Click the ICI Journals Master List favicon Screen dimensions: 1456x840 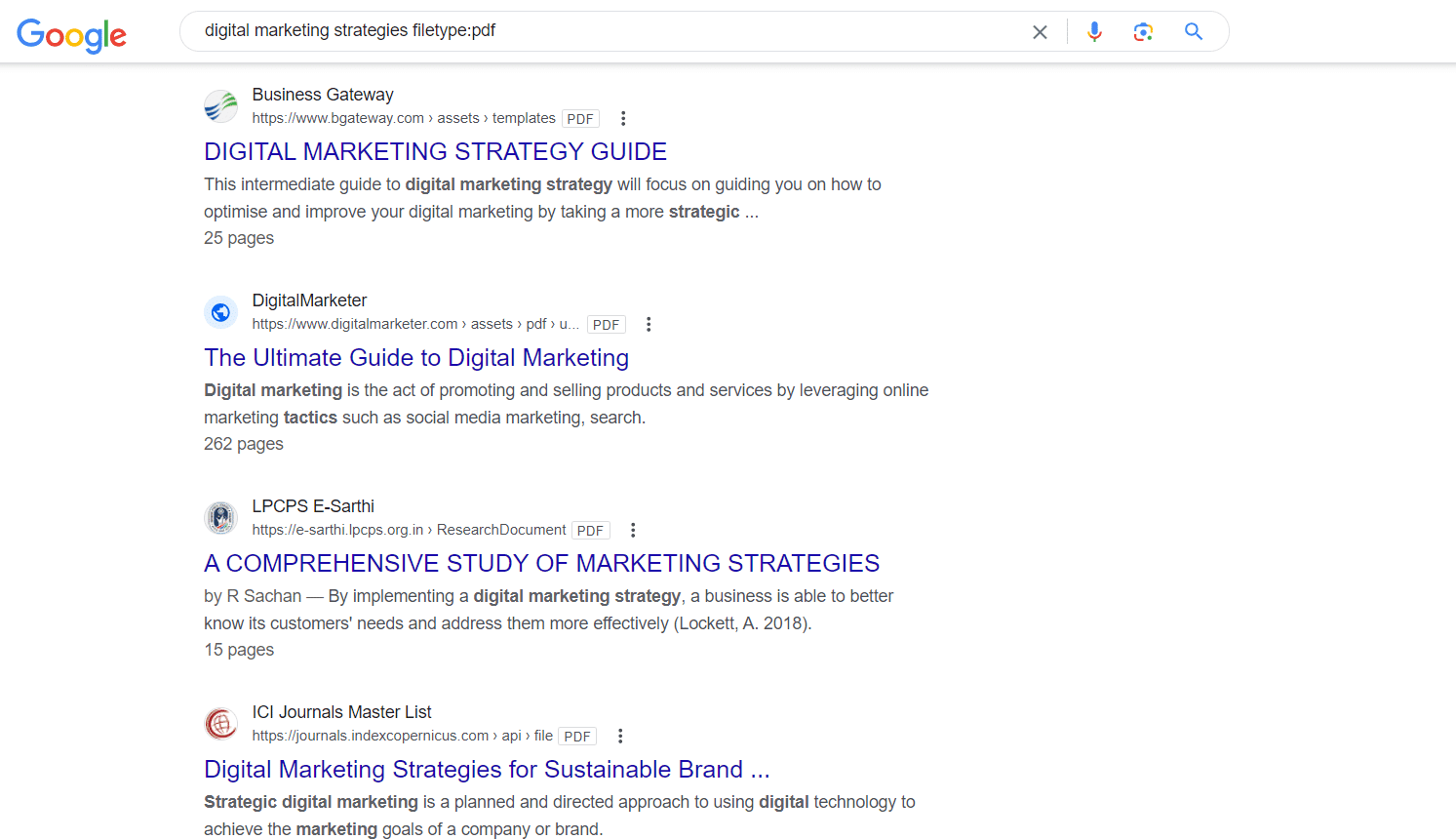click(220, 723)
